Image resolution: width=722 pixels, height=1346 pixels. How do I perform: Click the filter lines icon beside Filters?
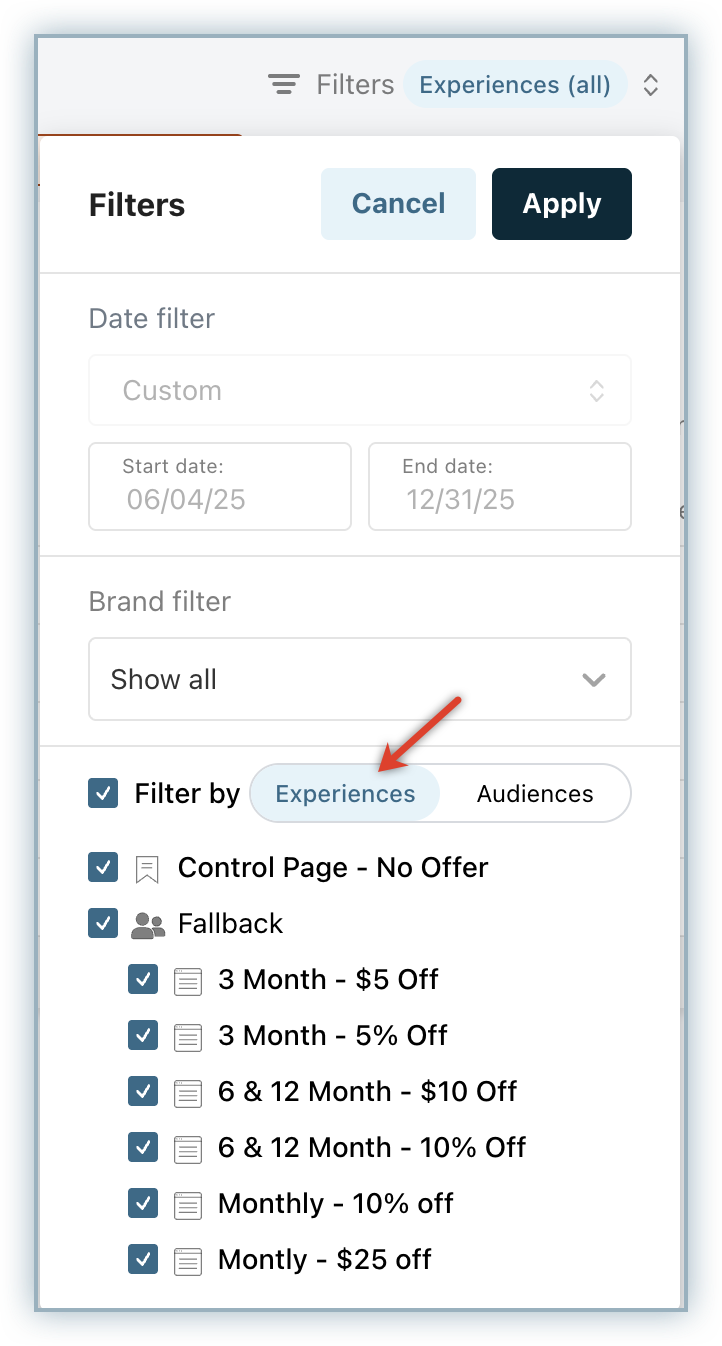pyautogui.click(x=285, y=85)
